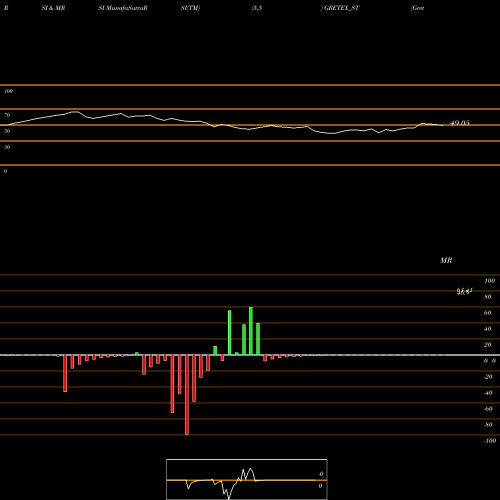Click the GRETEX_ST symbol text in the header

[342, 8]
